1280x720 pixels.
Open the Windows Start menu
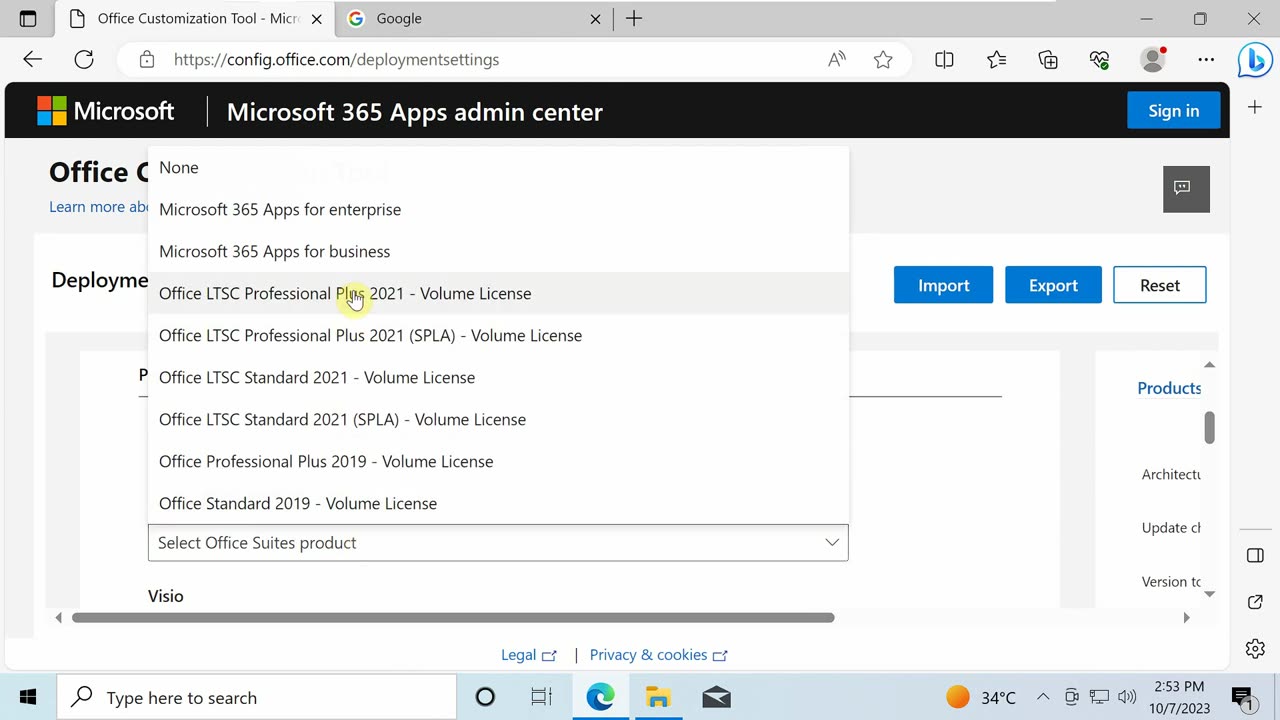click(28, 697)
